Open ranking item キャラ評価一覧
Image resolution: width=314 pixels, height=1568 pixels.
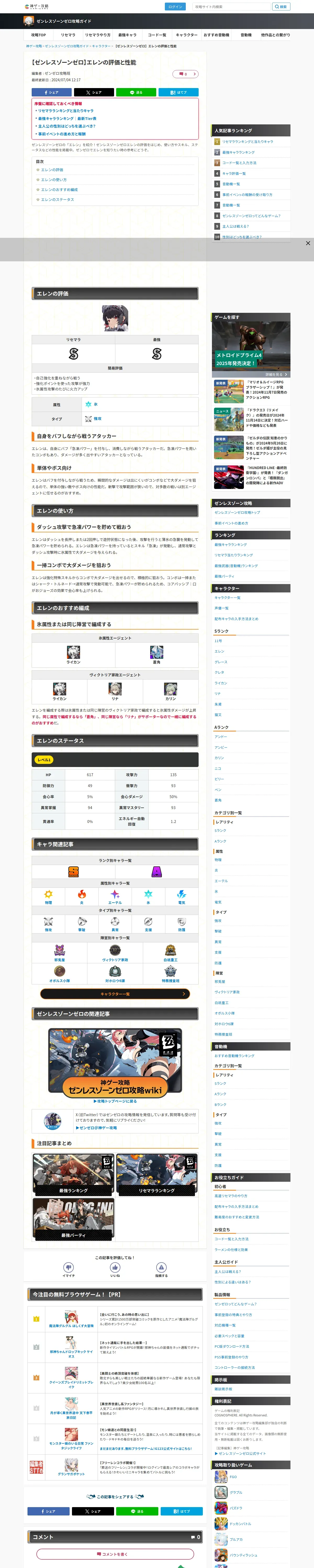[234, 174]
